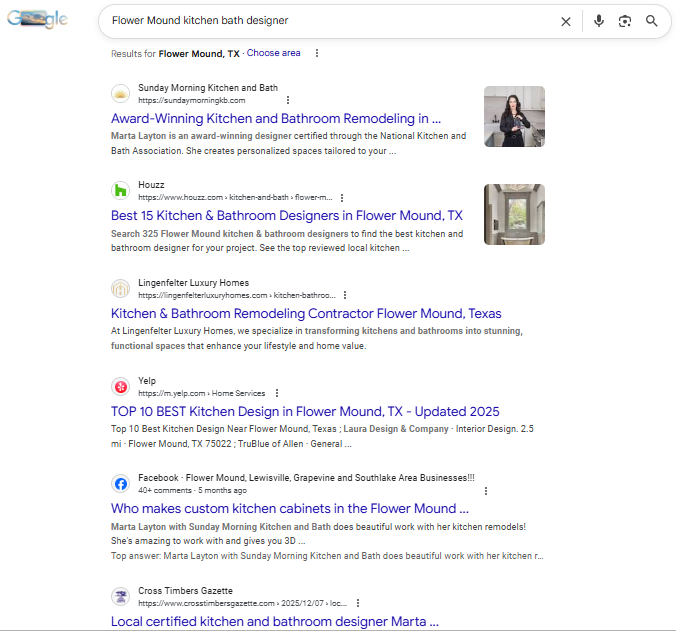This screenshot has height=631, width=676.
Task: Click the 'Houzz' site name
Action: click(x=151, y=185)
